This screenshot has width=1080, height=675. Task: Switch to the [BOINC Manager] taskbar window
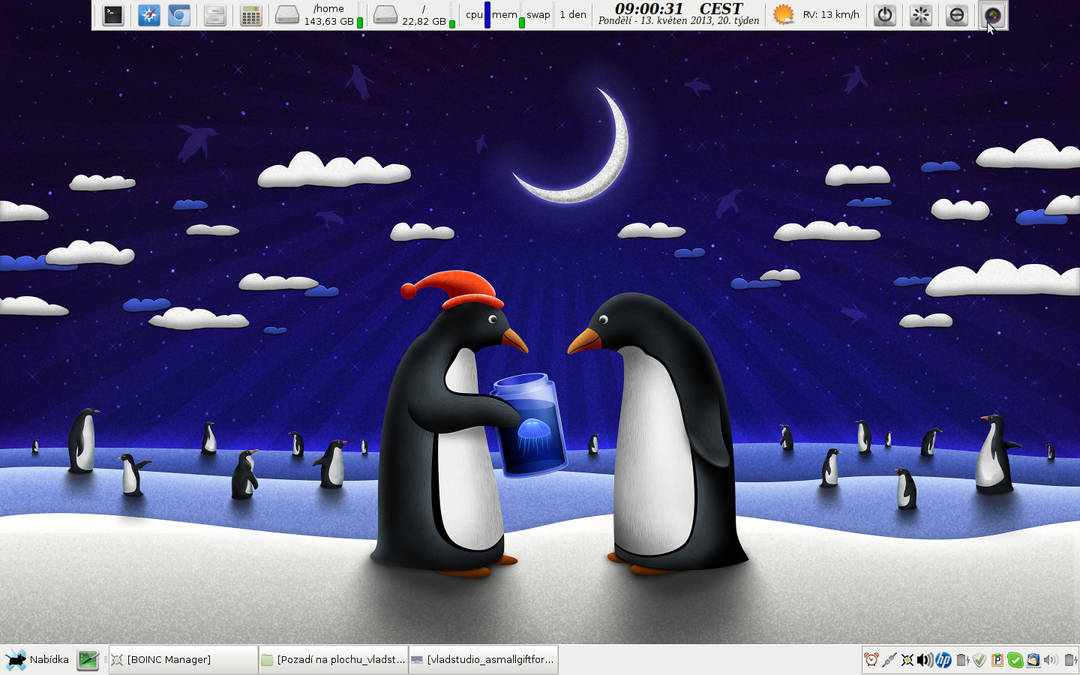pos(183,660)
